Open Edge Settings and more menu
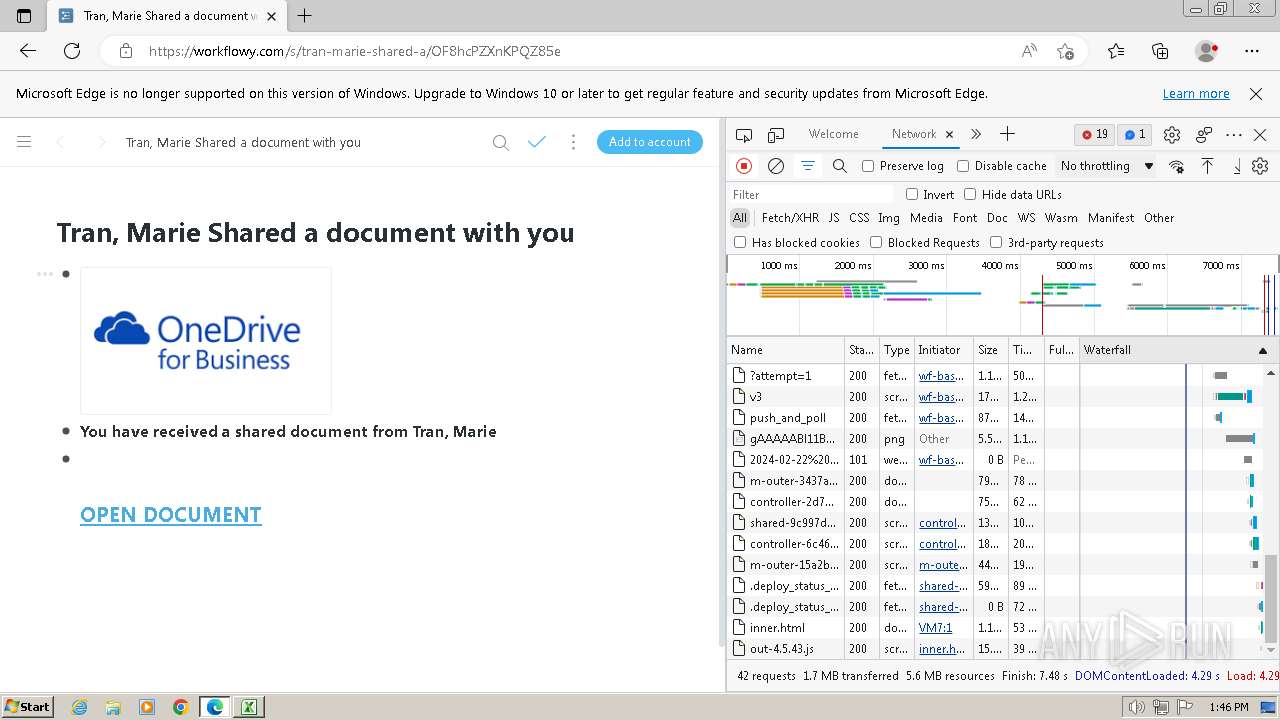Viewport: 1280px width, 720px height. (x=1252, y=51)
